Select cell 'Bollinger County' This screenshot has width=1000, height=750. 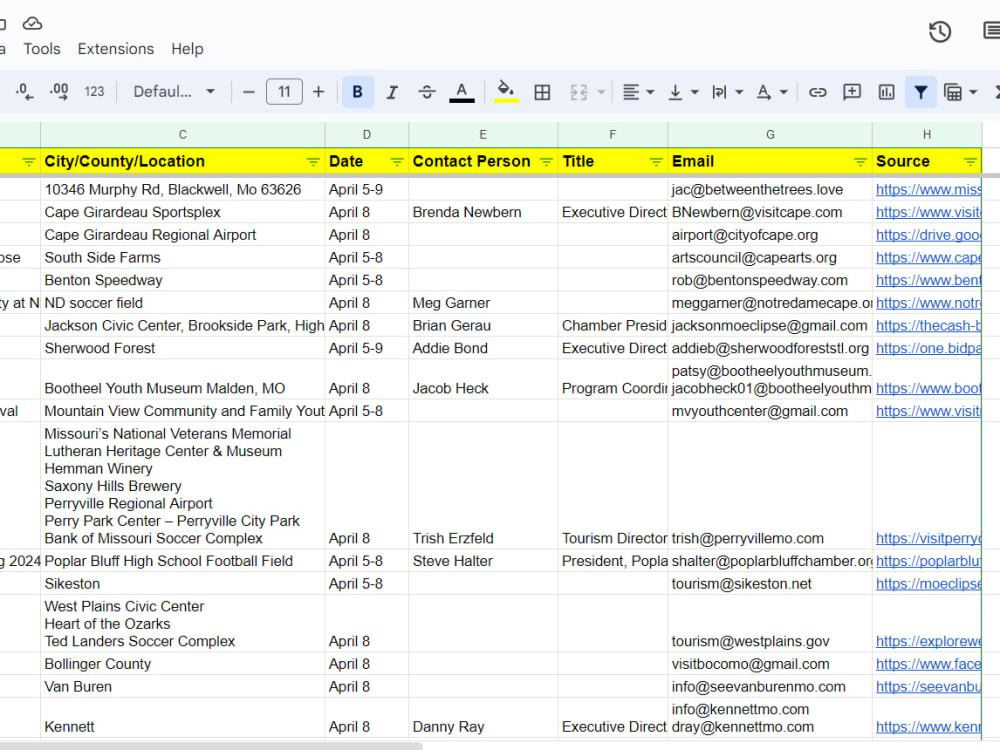point(182,665)
